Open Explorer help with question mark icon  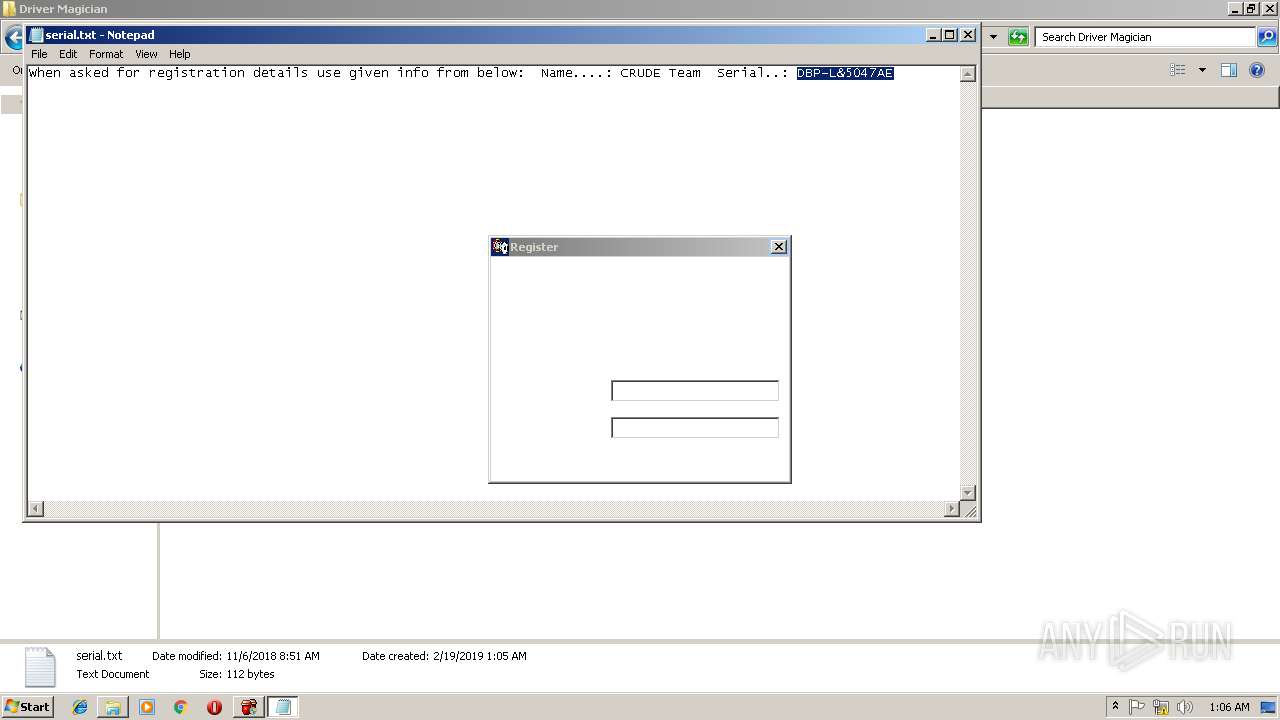click(x=1258, y=70)
